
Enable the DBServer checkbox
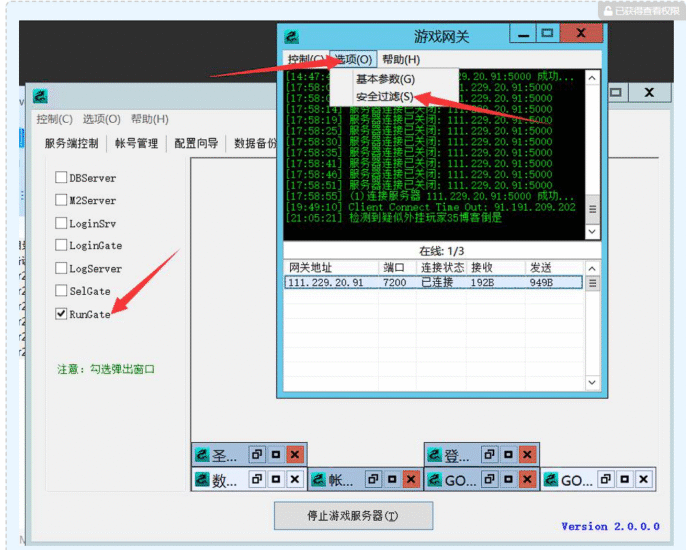(61, 177)
